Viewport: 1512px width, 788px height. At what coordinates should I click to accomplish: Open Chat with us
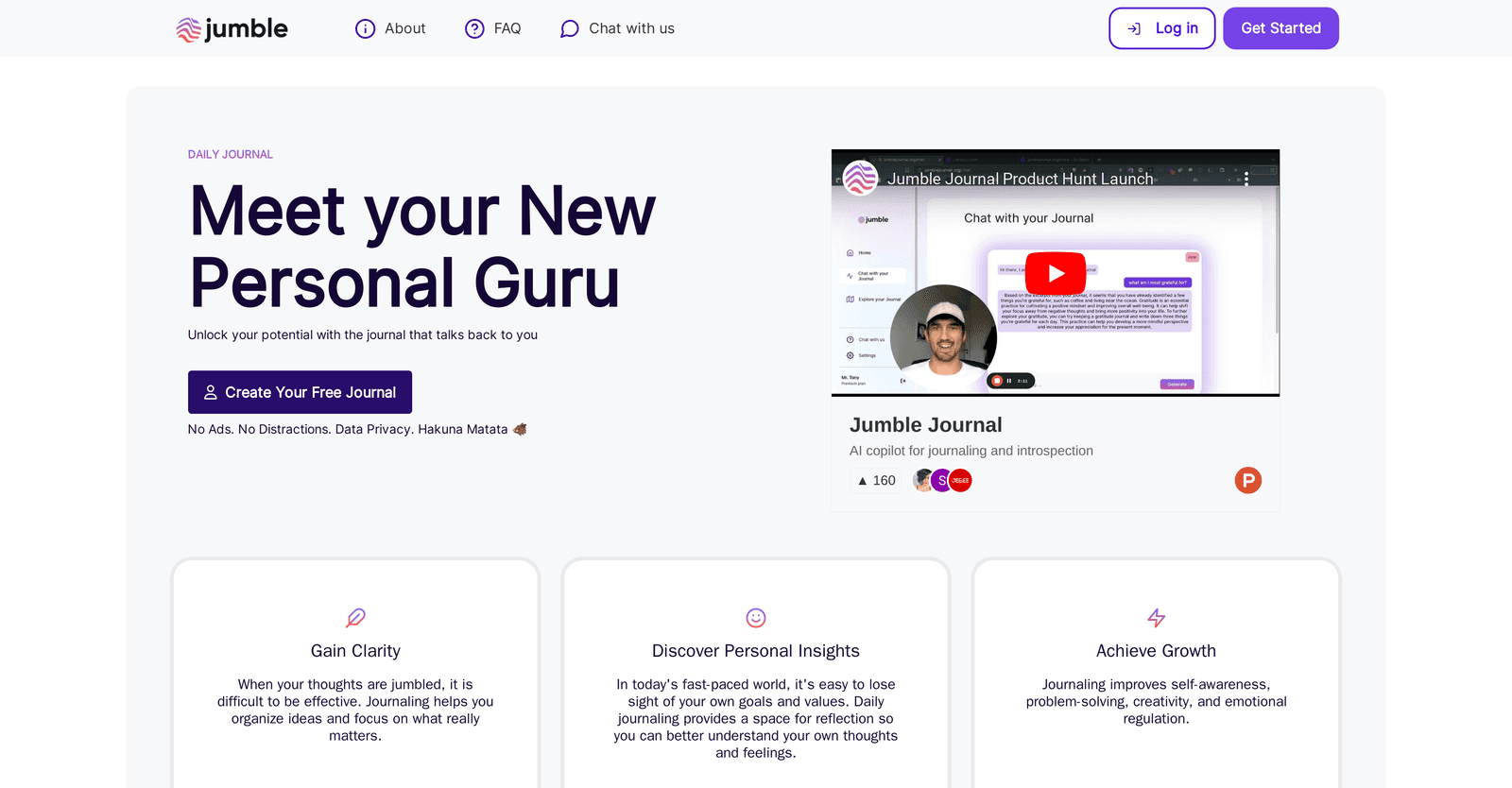click(x=617, y=28)
